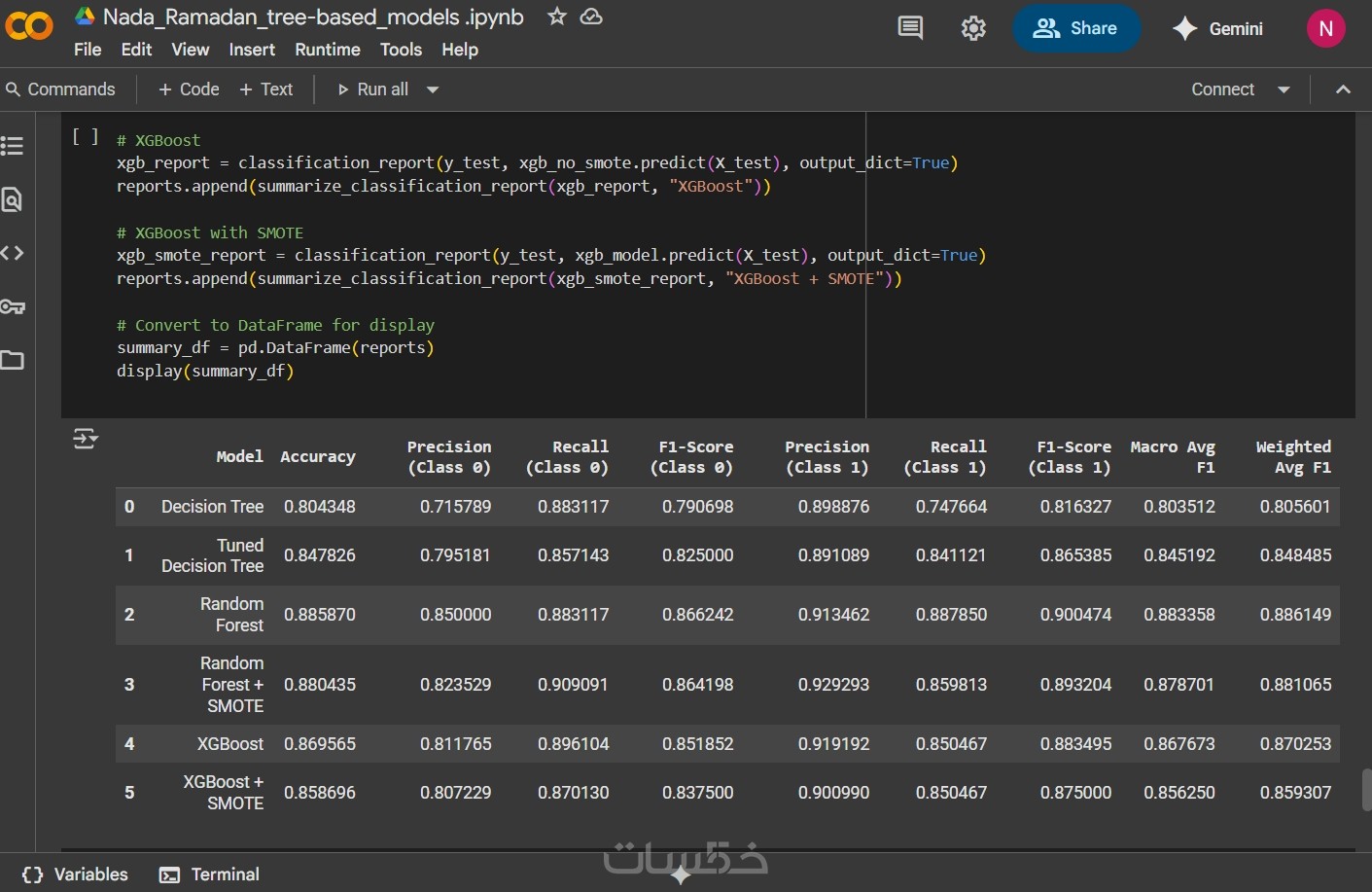Open the Help menu
1372x892 pixels.
pyautogui.click(x=460, y=50)
